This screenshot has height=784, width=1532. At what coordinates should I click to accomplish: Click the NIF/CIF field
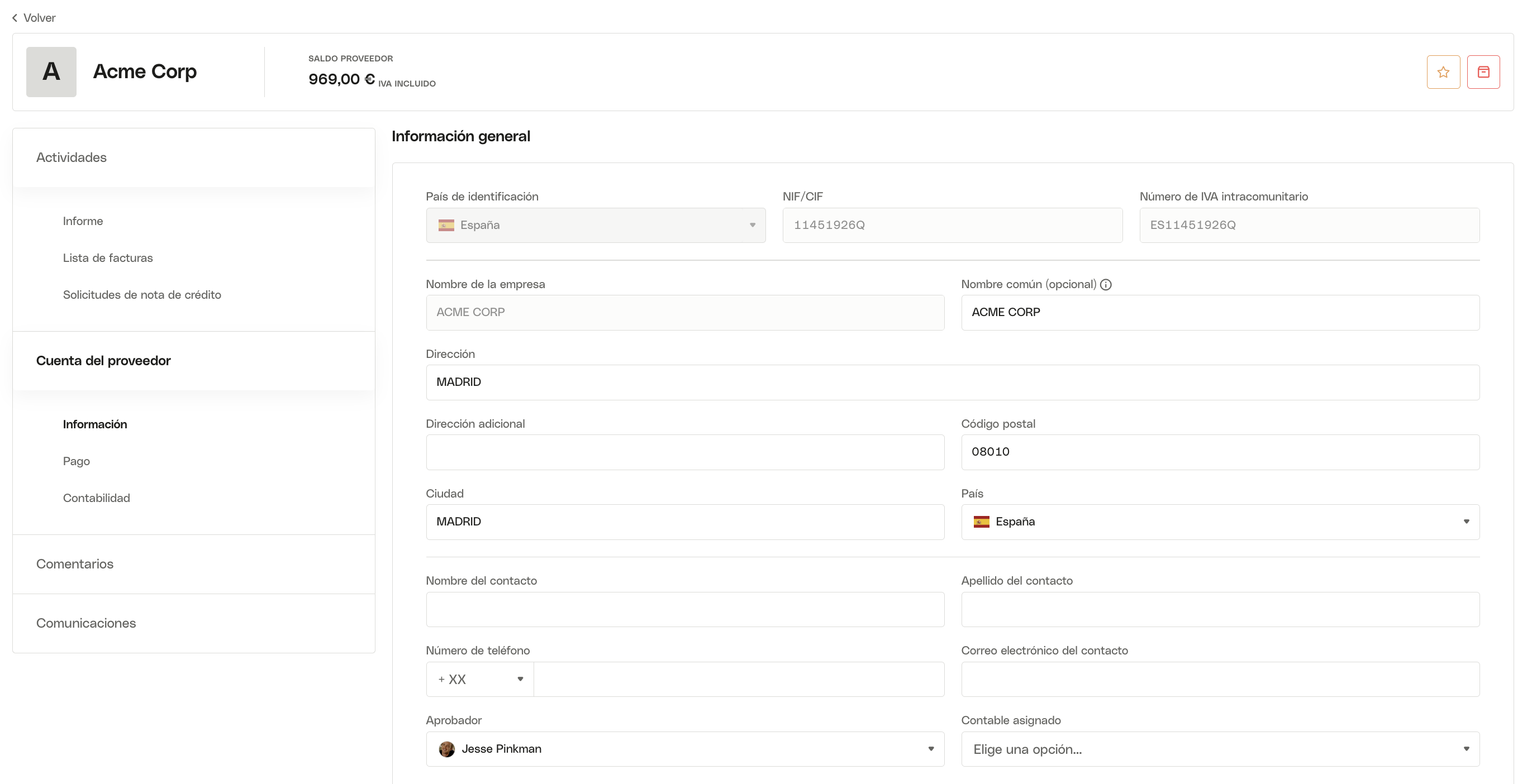(953, 225)
